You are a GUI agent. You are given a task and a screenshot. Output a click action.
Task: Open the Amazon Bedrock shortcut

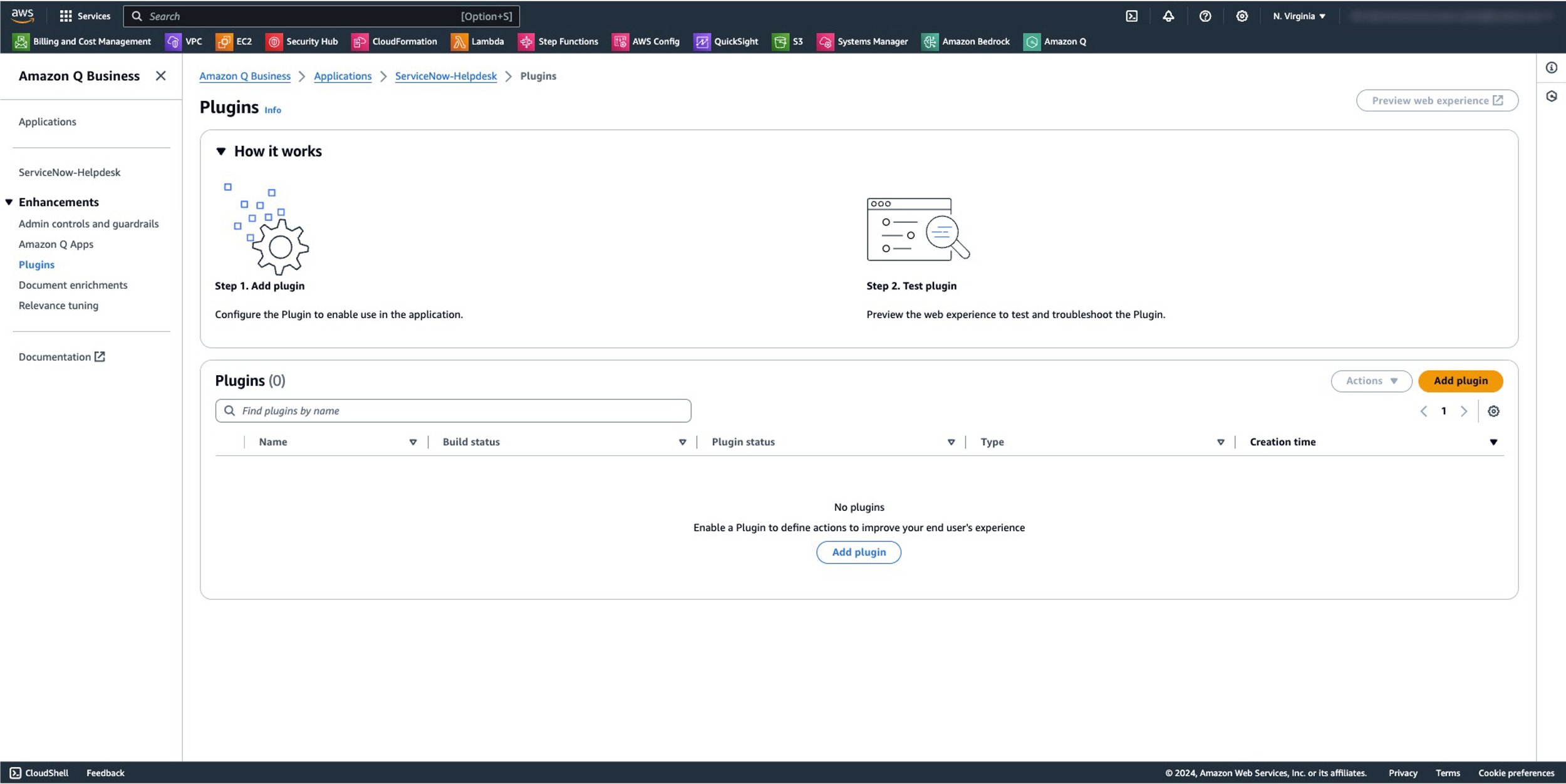(x=965, y=41)
